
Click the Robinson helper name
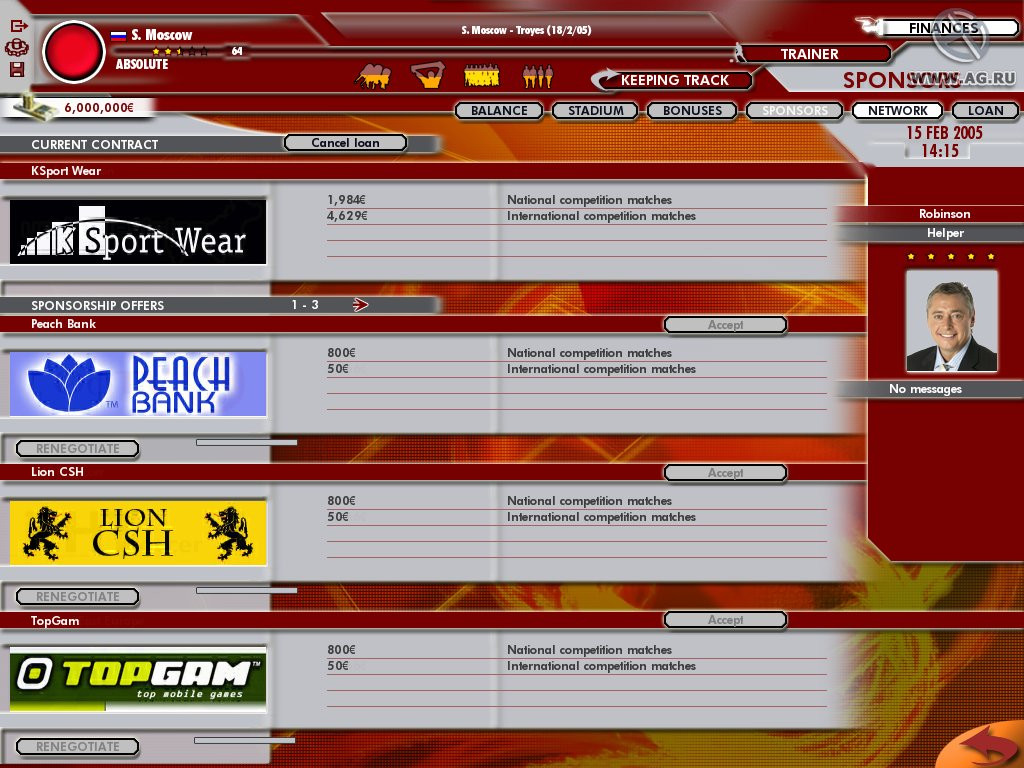944,214
